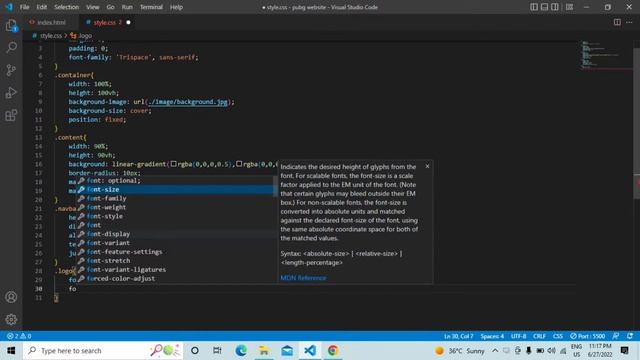Open Microsoft Edge from taskbar
The width and height of the screenshot is (640, 360).
pyautogui.click(x=241, y=351)
